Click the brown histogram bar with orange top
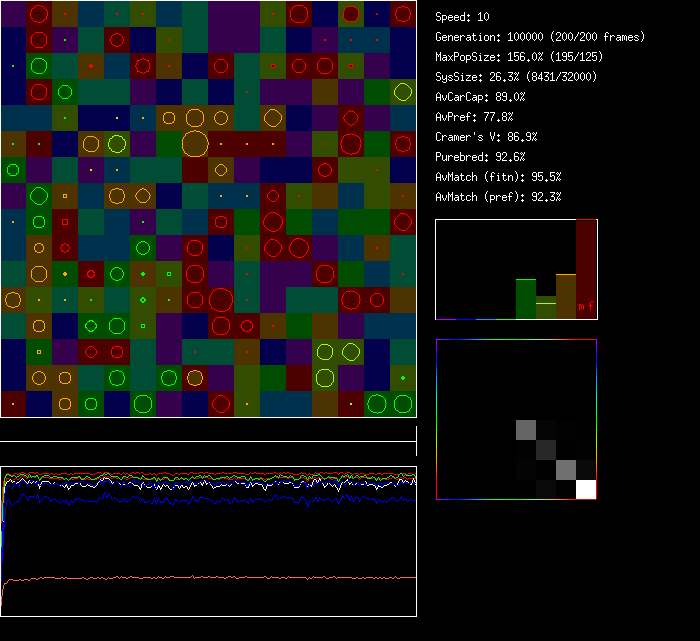700x641 pixels. (566, 296)
